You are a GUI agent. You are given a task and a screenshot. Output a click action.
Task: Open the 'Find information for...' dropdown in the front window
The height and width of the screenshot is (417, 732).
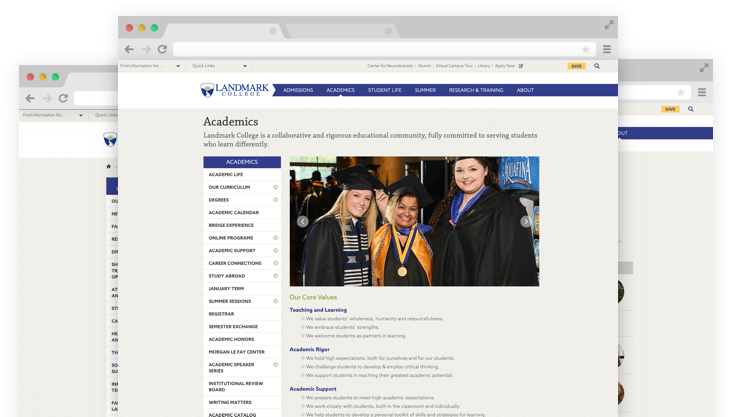[150, 66]
